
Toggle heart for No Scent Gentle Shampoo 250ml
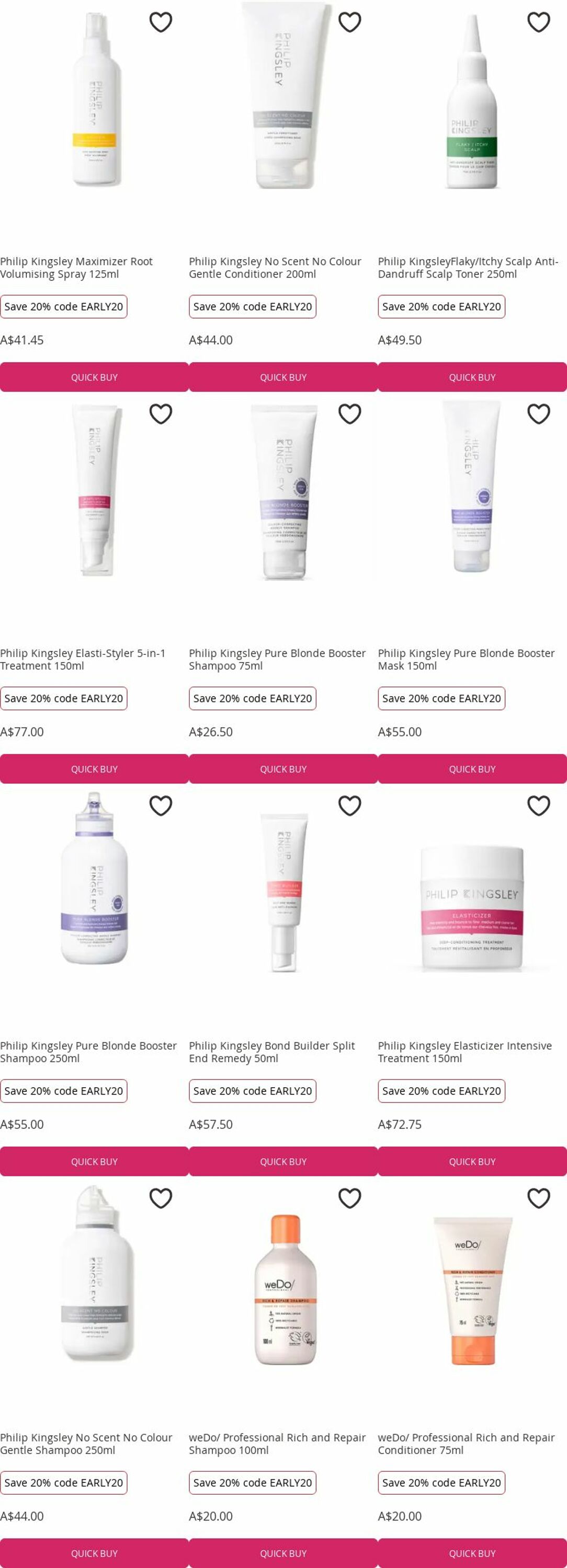click(x=161, y=1198)
